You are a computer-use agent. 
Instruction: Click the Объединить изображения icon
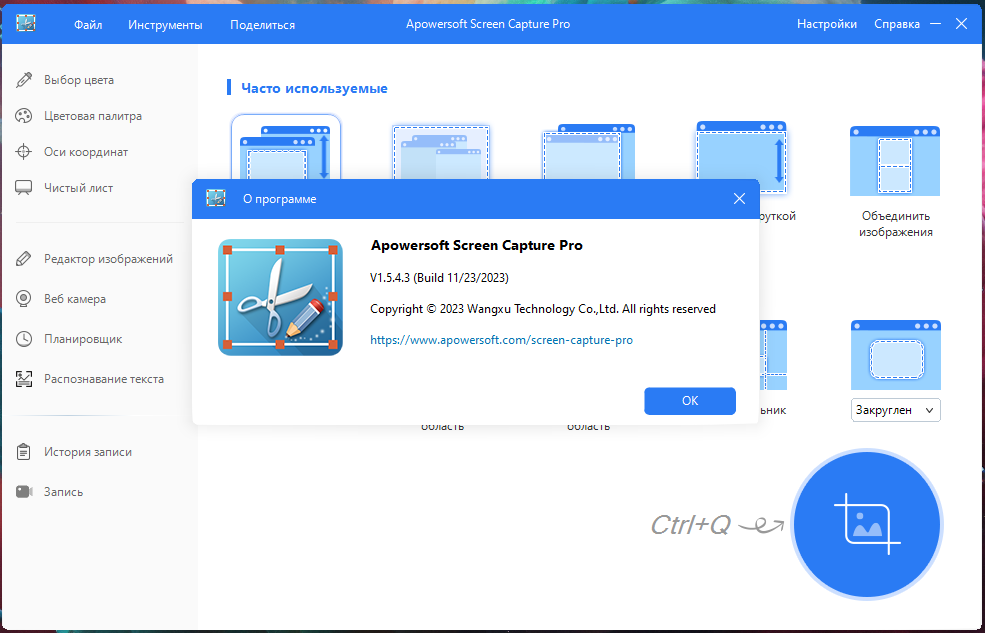[x=895, y=161]
